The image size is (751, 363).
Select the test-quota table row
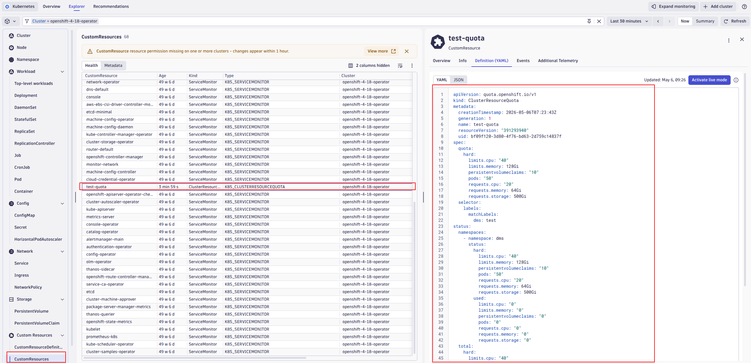[x=248, y=186]
